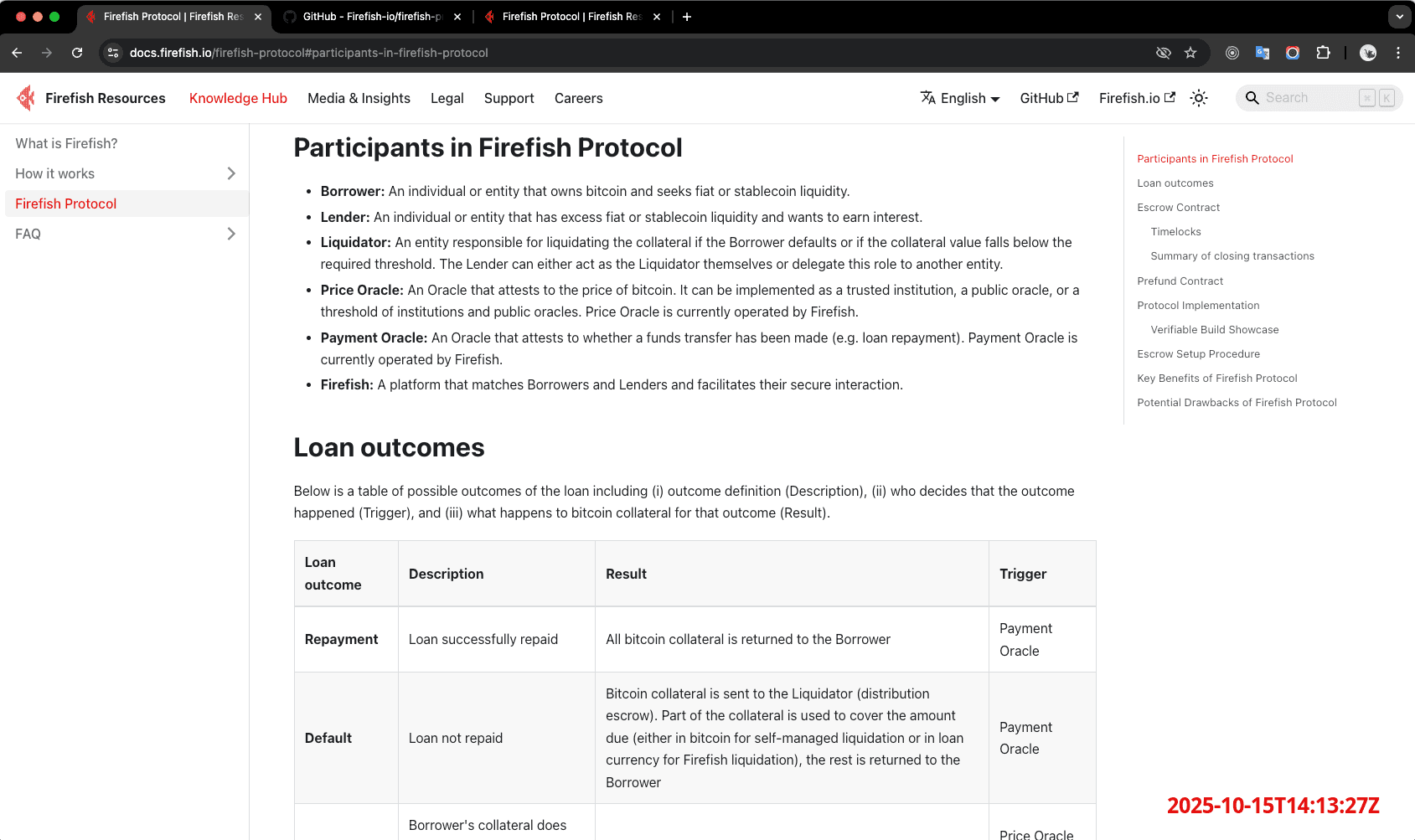Bookmark the page with the star icon
This screenshot has height=840, width=1415.
point(1190,52)
